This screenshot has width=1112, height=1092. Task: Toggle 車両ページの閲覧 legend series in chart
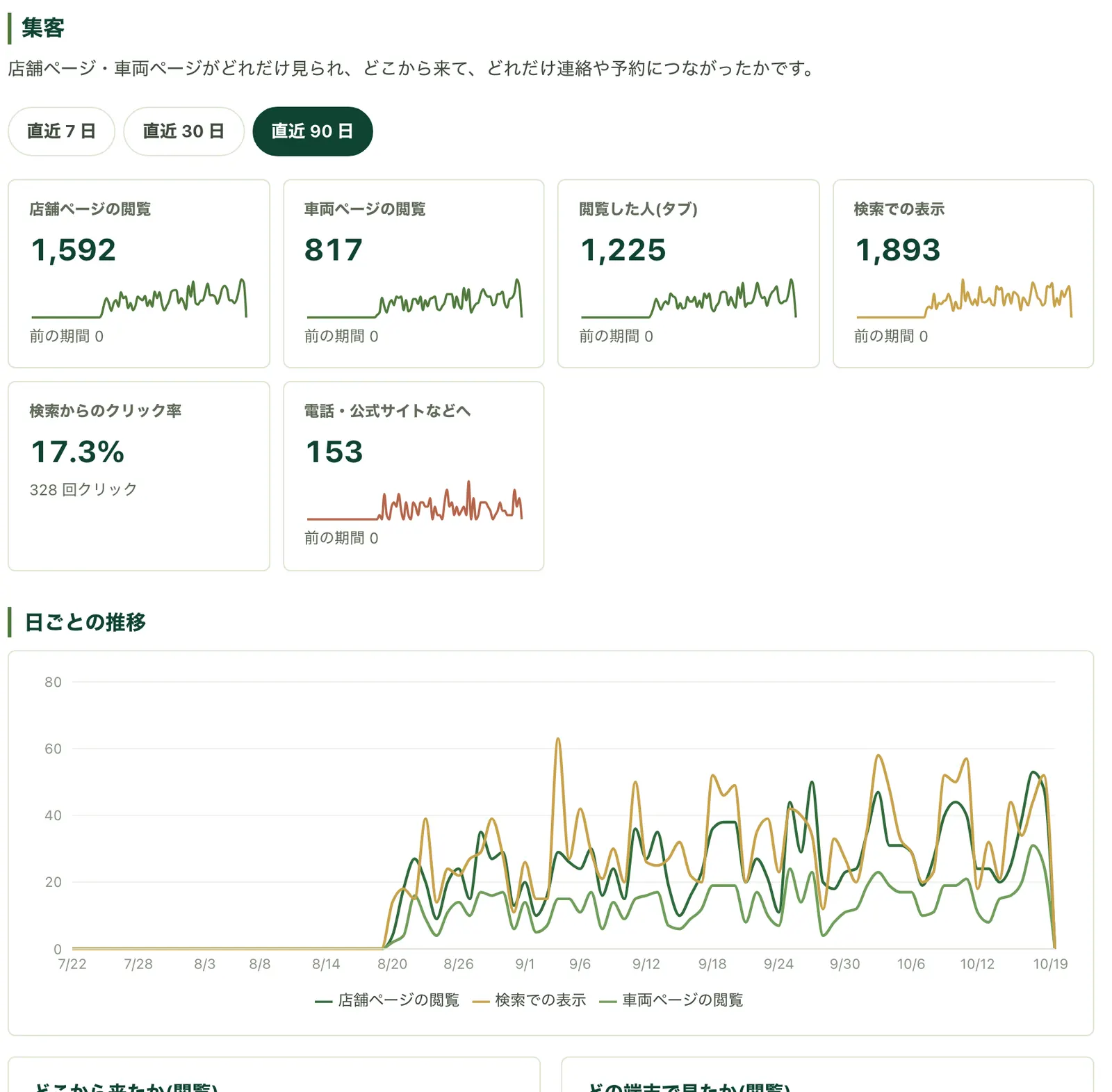tap(671, 1000)
